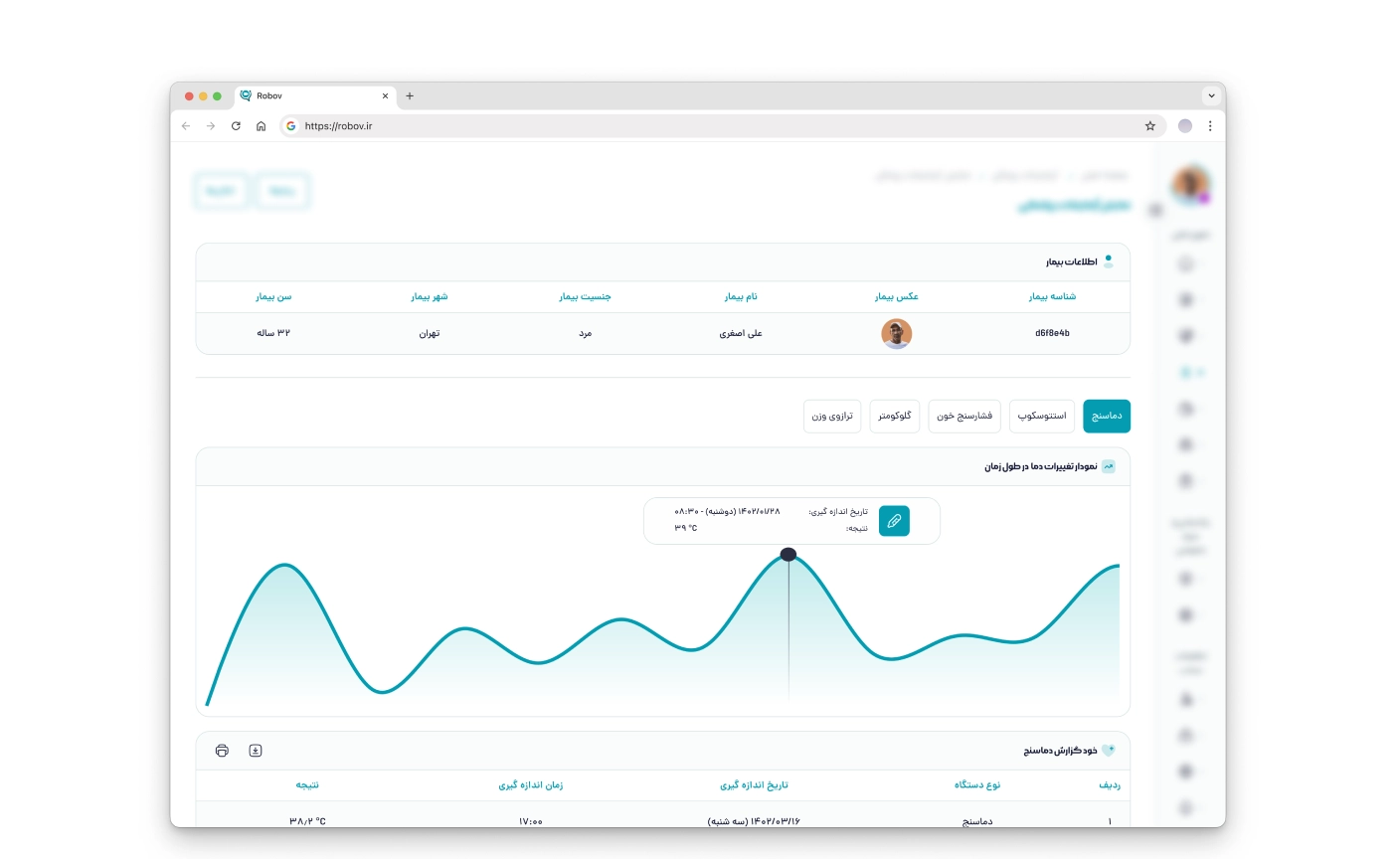Click the browser home icon
1400x859 pixels.
[x=260, y=126]
